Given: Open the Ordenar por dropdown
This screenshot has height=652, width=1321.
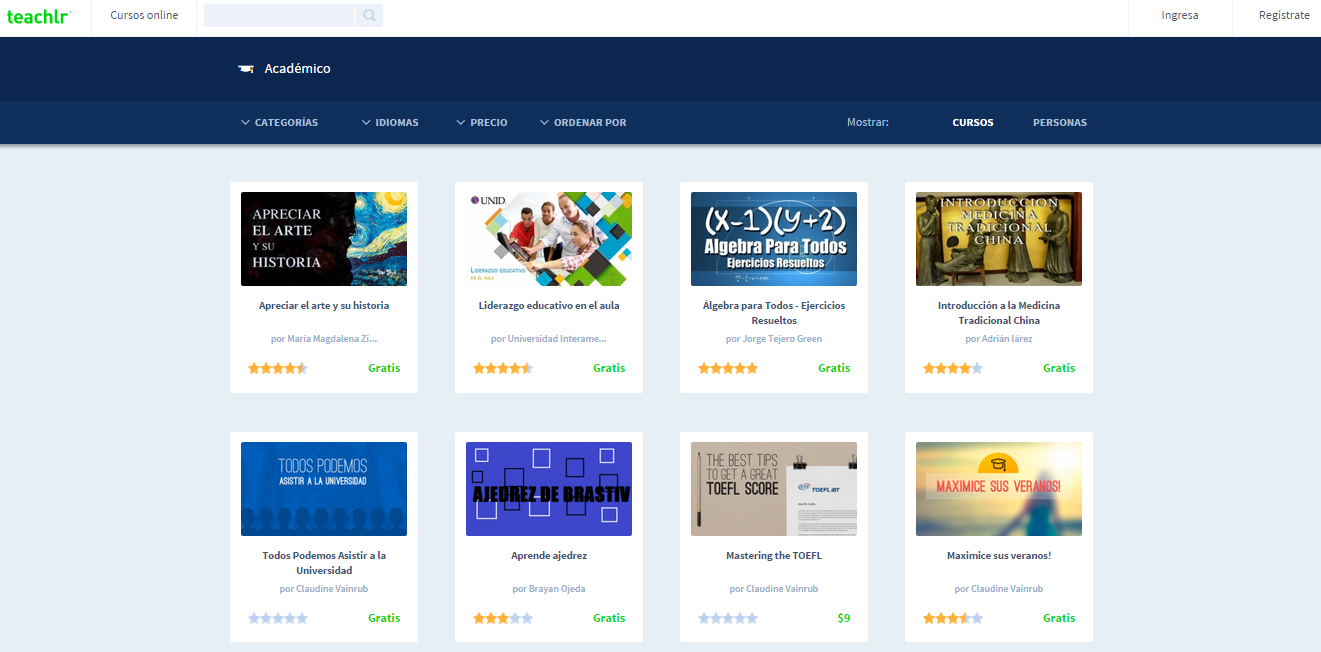Looking at the screenshot, I should tap(583, 123).
